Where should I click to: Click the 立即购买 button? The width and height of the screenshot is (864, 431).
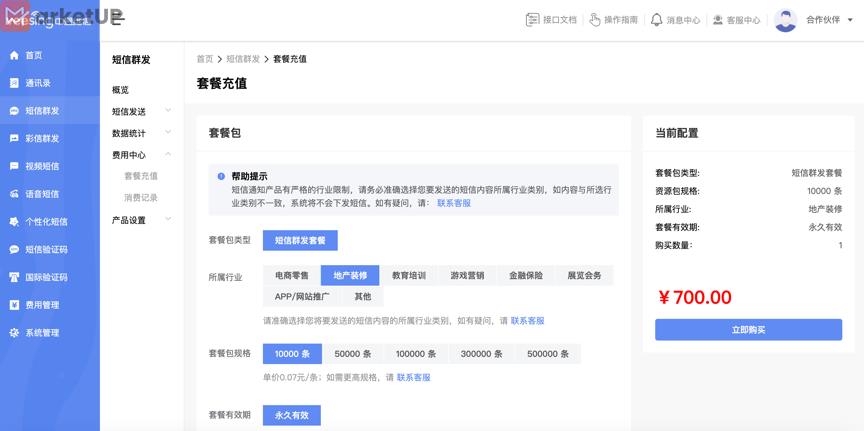tap(748, 330)
